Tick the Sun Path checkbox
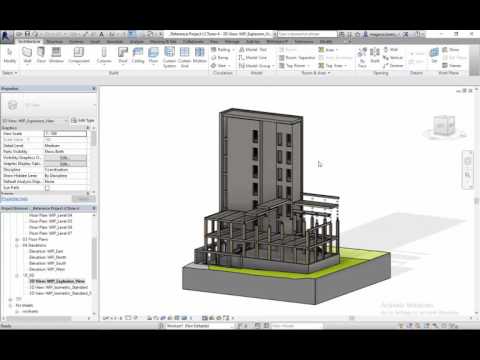This screenshot has width=480, height=360. pos(47,188)
